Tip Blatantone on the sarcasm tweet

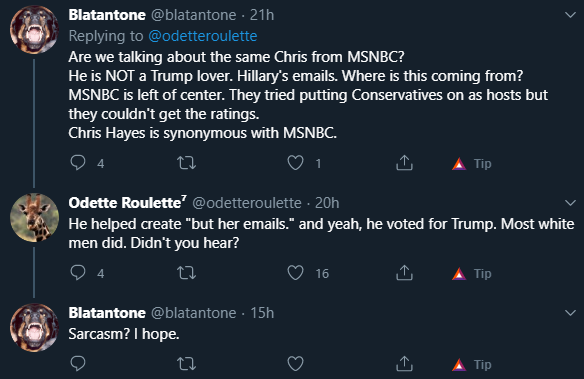coord(472,364)
